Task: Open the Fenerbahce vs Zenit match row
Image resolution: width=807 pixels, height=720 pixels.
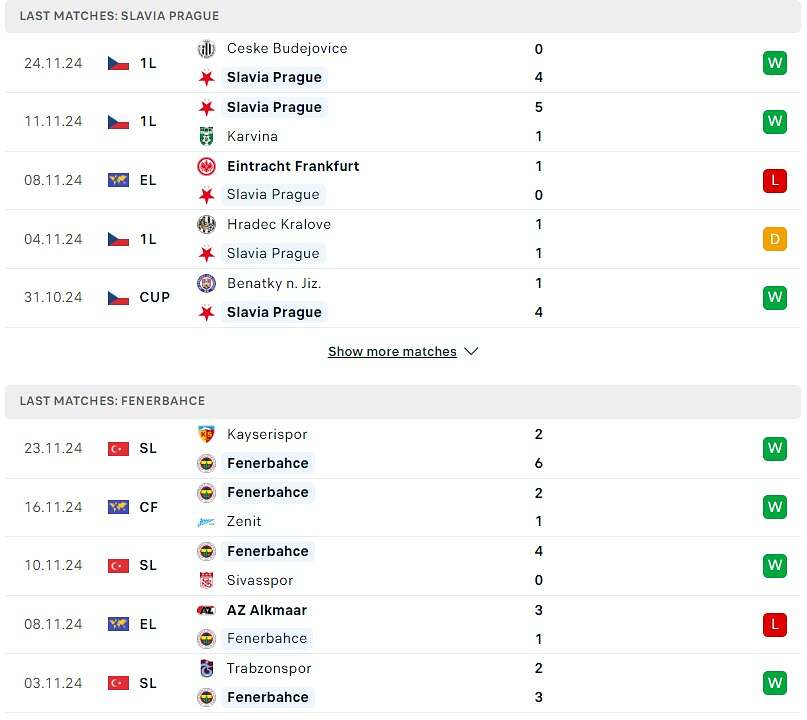Action: [403, 507]
